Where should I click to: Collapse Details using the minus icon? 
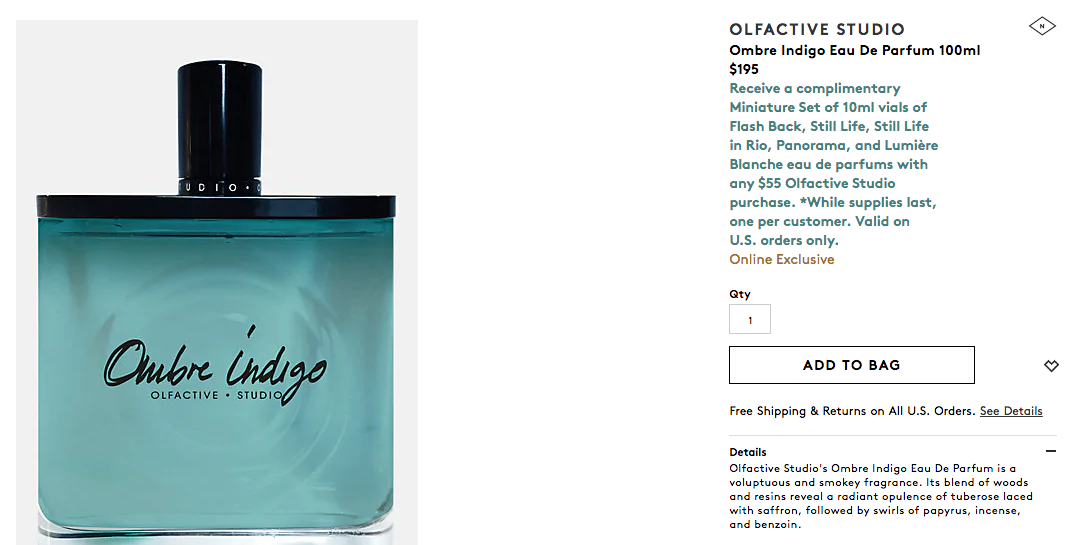(1051, 451)
